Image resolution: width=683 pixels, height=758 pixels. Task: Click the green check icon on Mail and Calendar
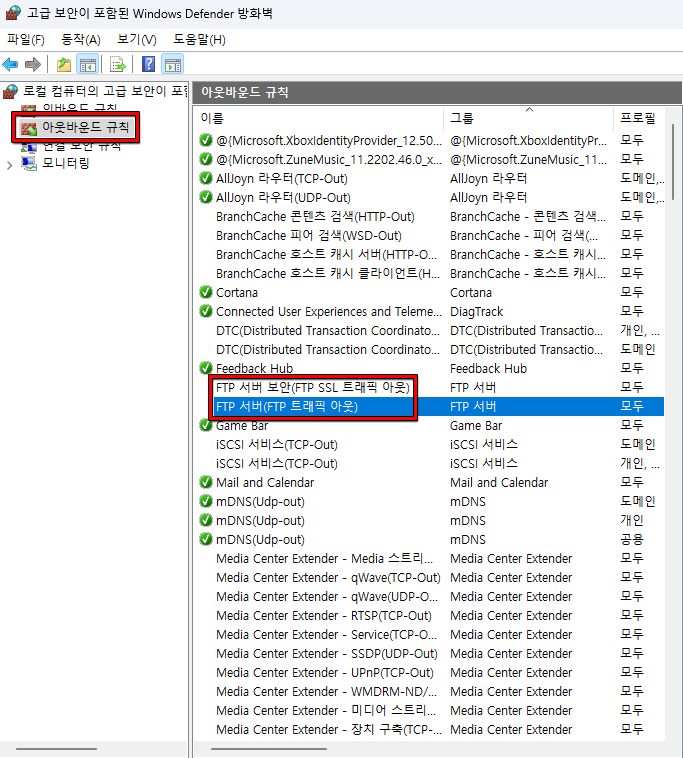pos(206,482)
